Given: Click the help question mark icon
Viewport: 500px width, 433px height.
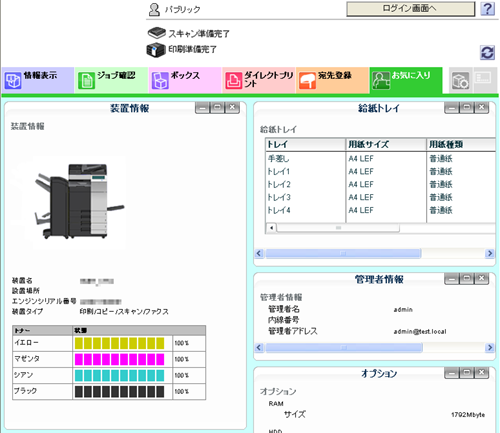Looking at the screenshot, I should pyautogui.click(x=487, y=9).
